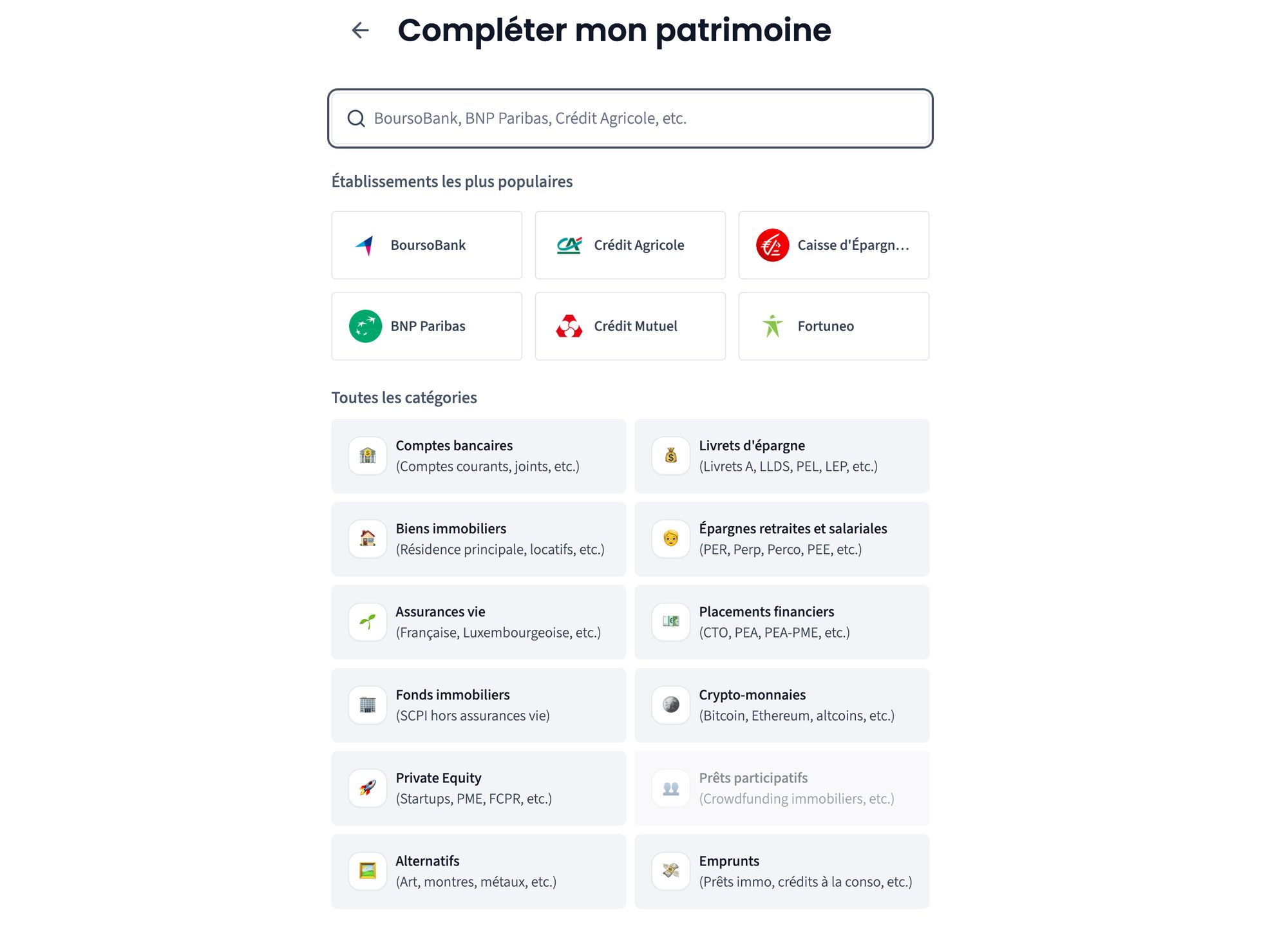Select Placements financiers category
Screen dimensions: 1288x937
[x=781, y=622]
